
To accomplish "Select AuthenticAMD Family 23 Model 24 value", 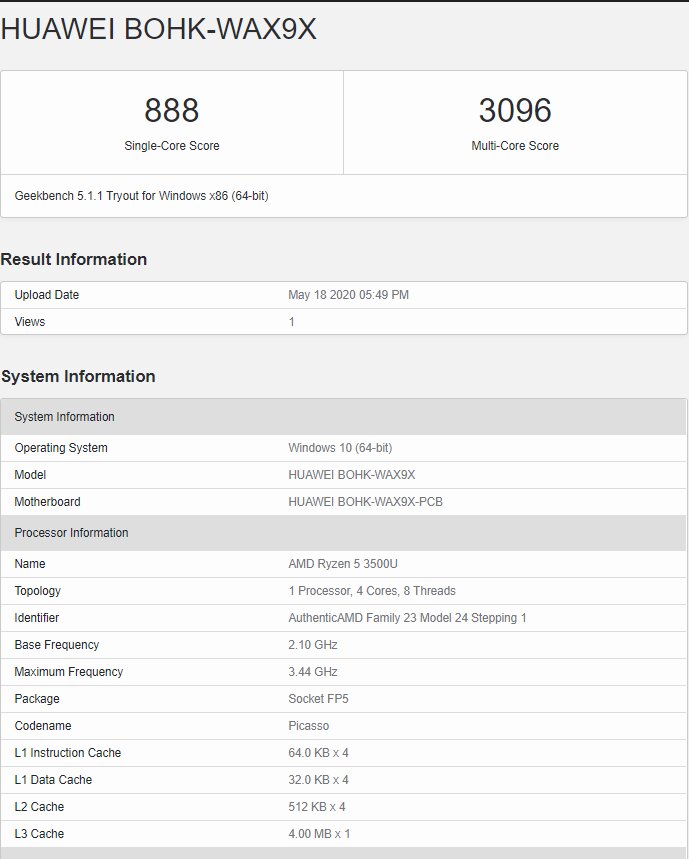I will (407, 618).
